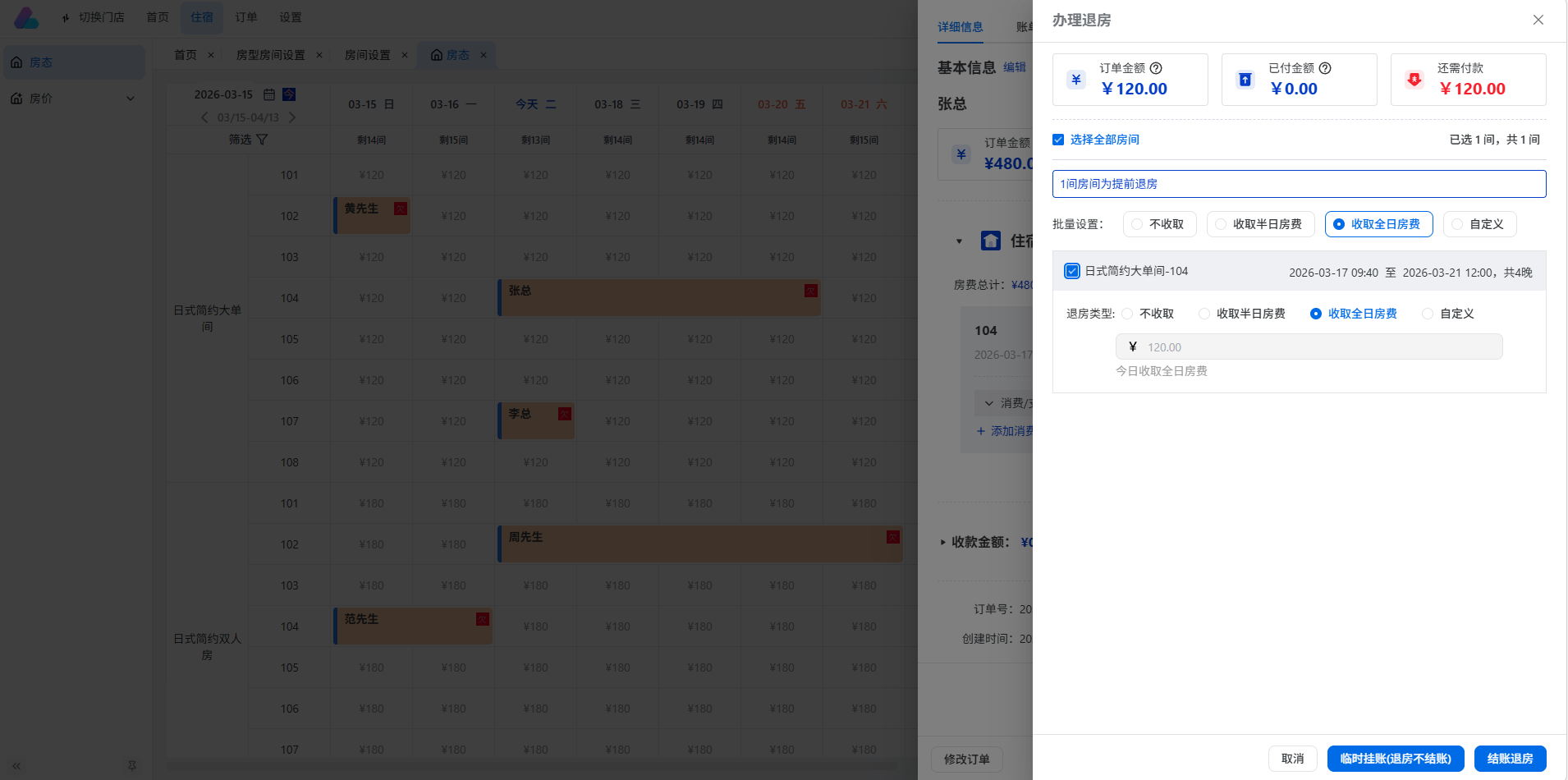Click the pin icon at bottom left
The width and height of the screenshot is (1568, 780).
point(131,765)
